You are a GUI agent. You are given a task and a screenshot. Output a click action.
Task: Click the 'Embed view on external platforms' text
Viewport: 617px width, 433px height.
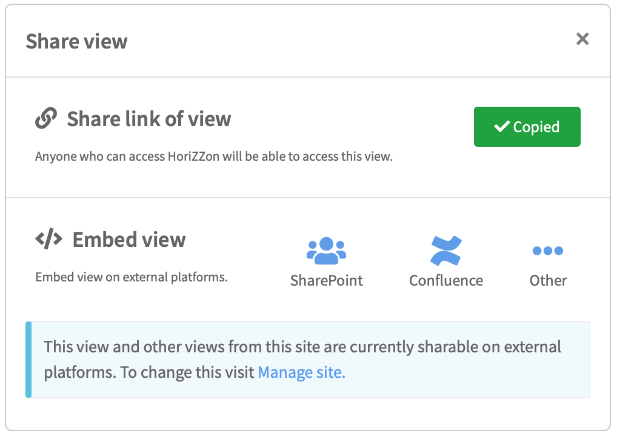click(x=131, y=277)
